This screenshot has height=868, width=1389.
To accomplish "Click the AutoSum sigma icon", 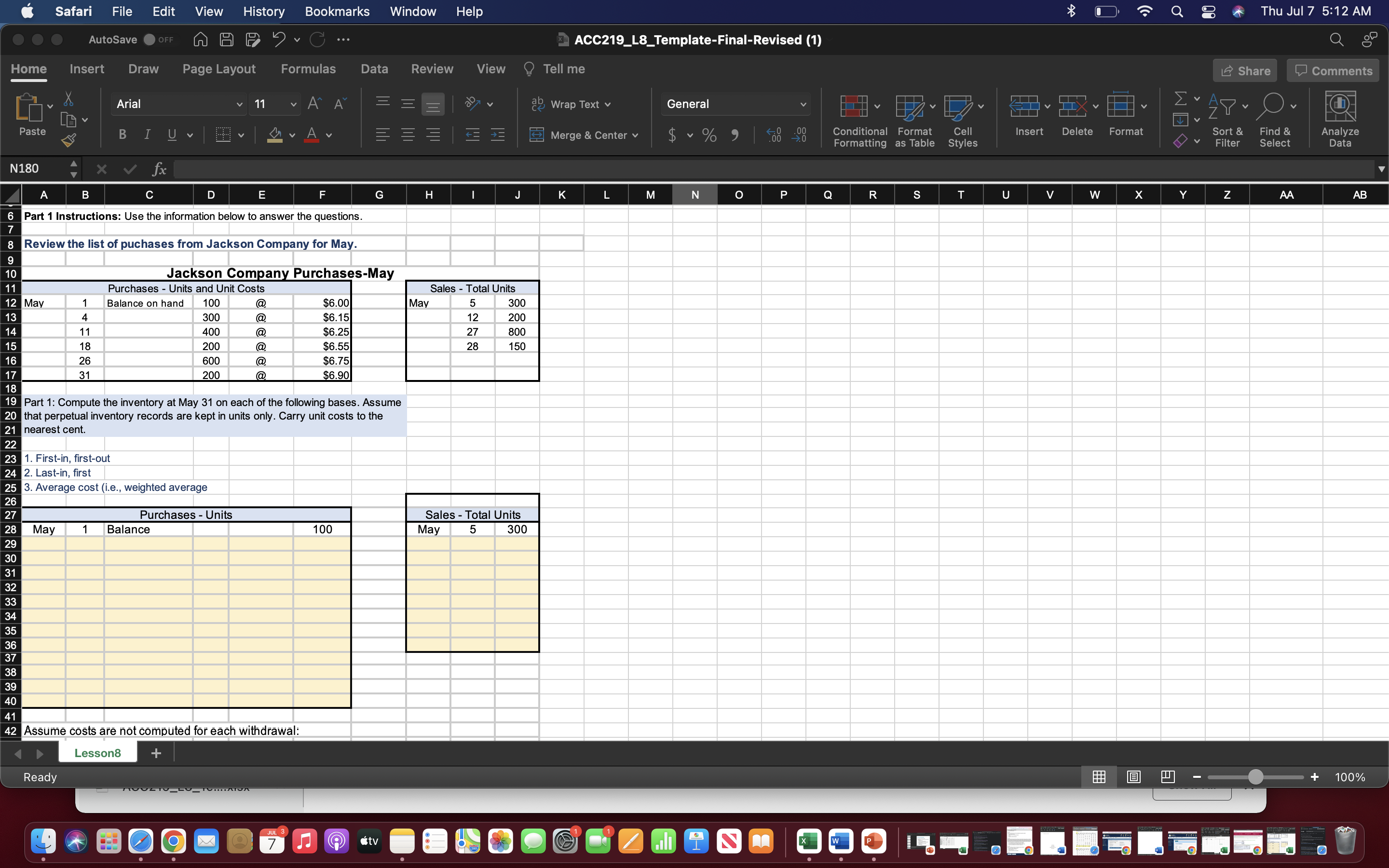I will (1180, 99).
